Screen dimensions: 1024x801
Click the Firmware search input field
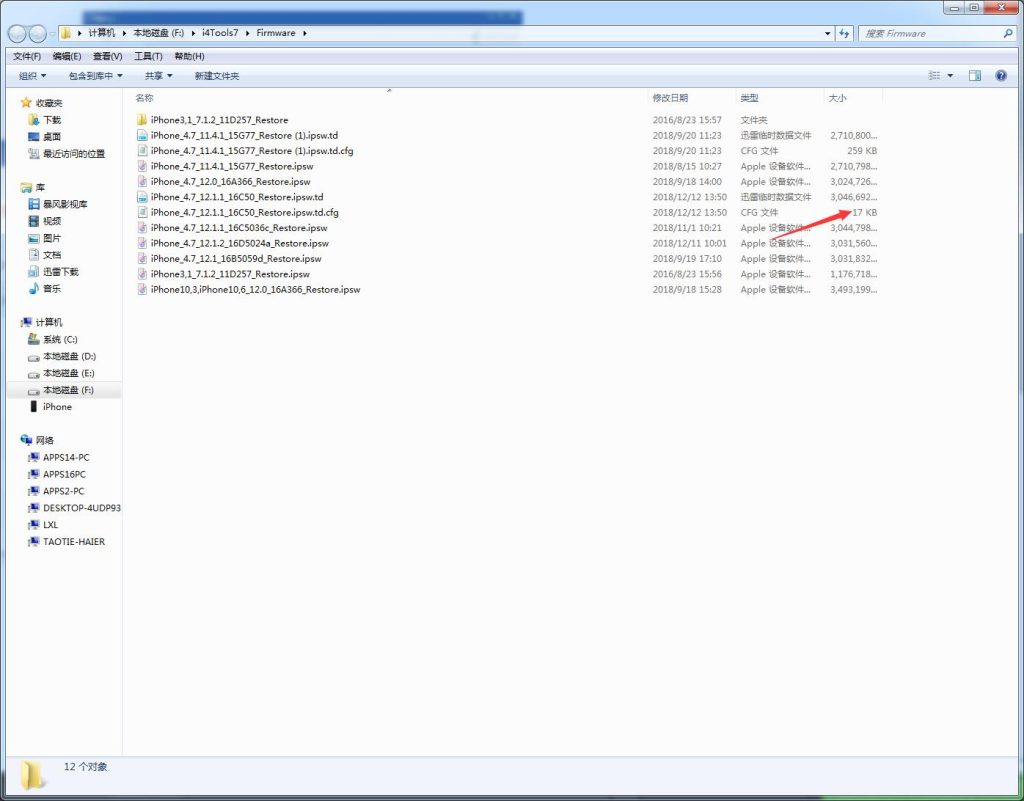click(x=928, y=33)
